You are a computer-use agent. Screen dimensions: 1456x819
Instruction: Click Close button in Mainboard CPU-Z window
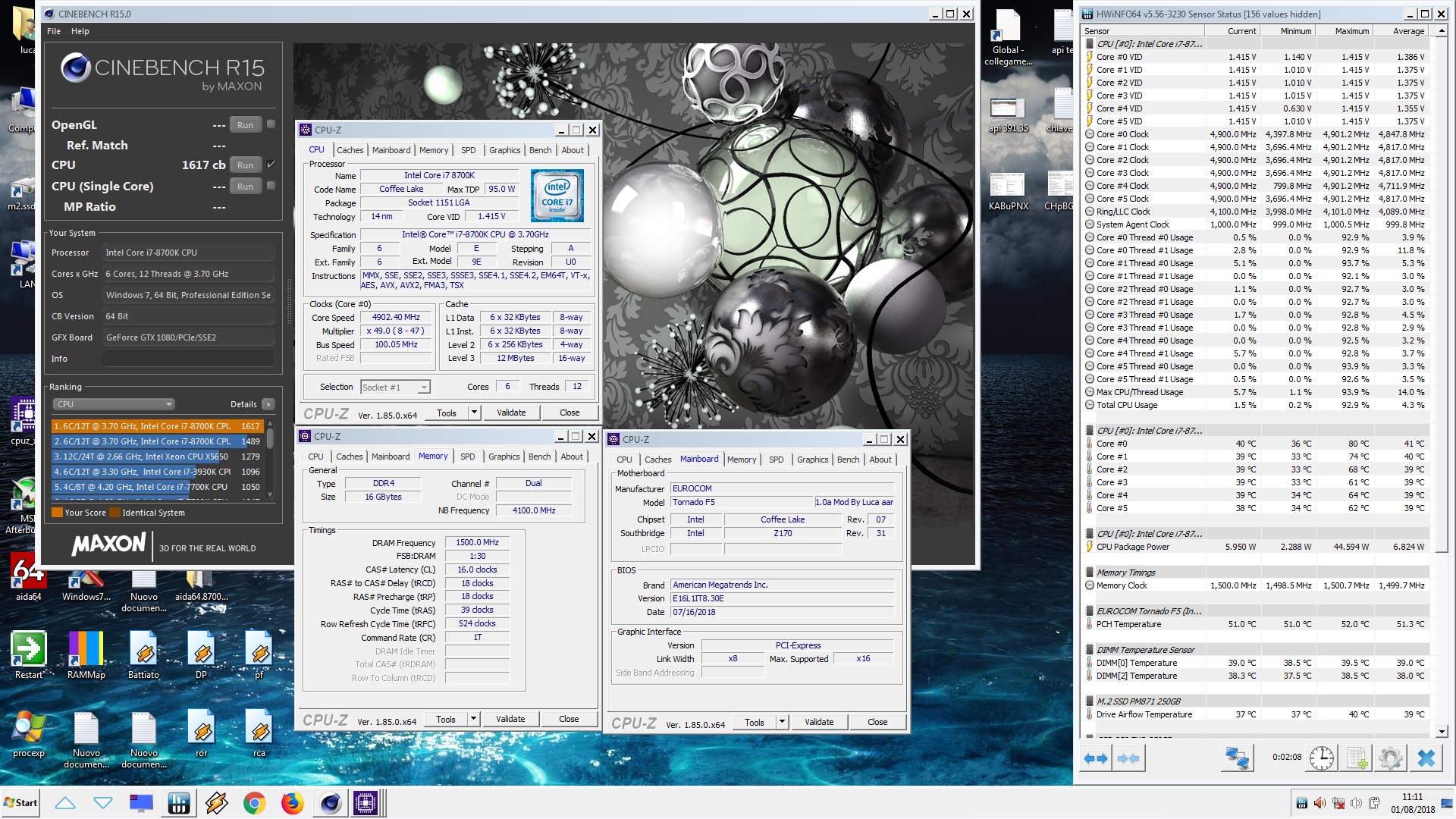coord(877,722)
